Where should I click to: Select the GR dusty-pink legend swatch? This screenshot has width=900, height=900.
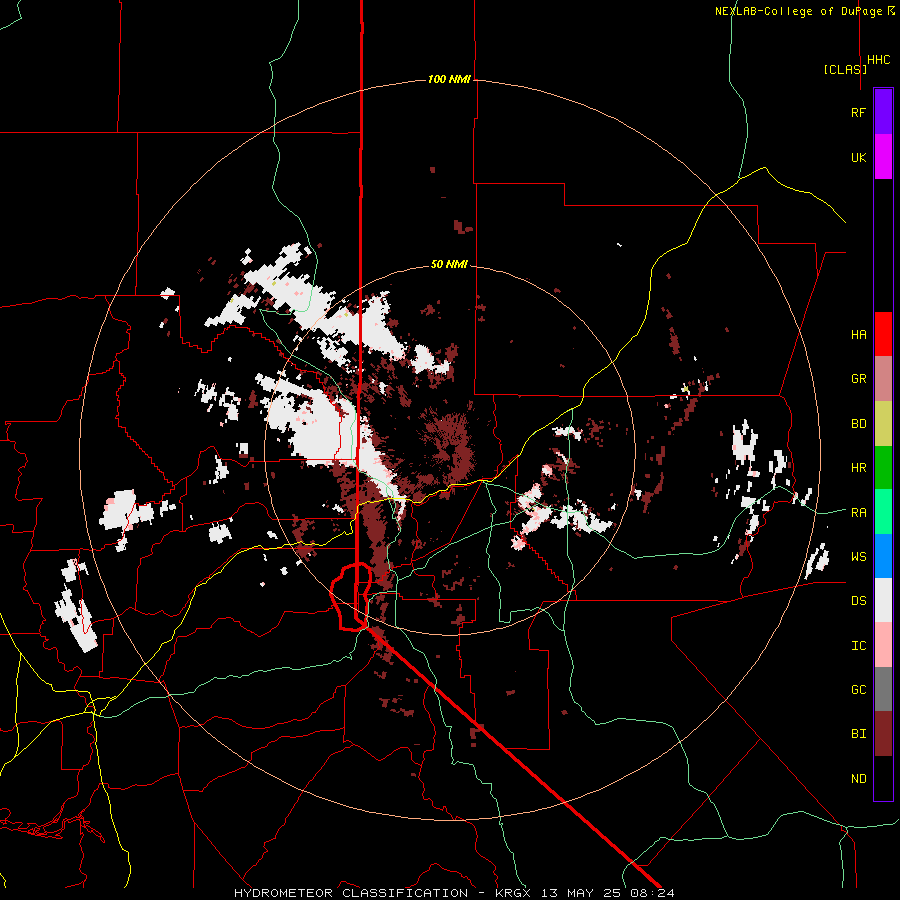[x=883, y=379]
